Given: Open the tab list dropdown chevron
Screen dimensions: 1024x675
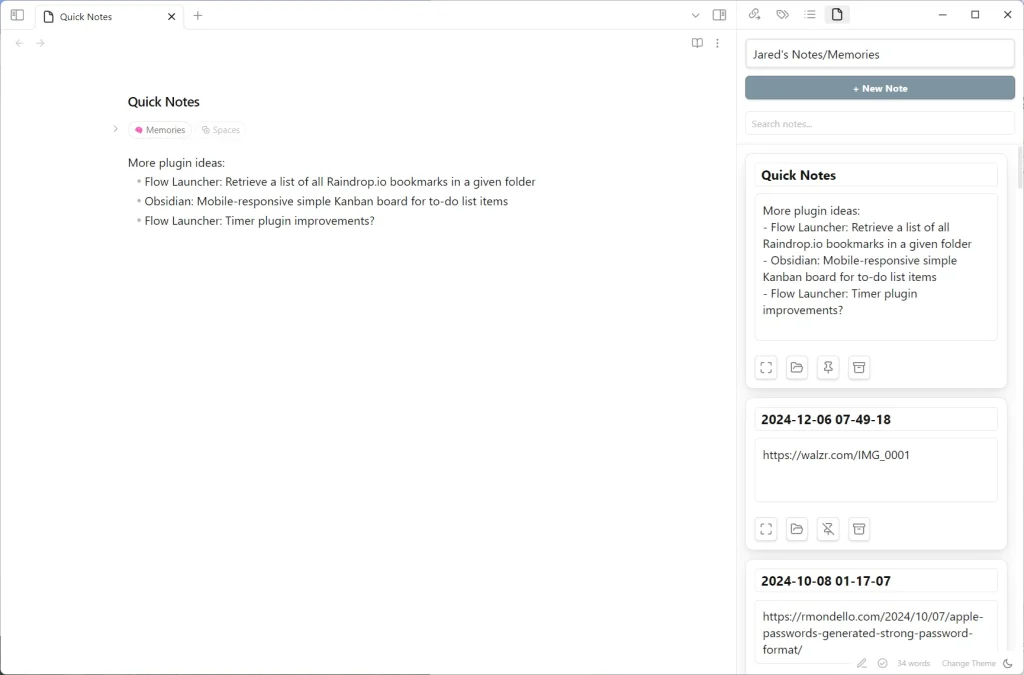Looking at the screenshot, I should coord(696,16).
